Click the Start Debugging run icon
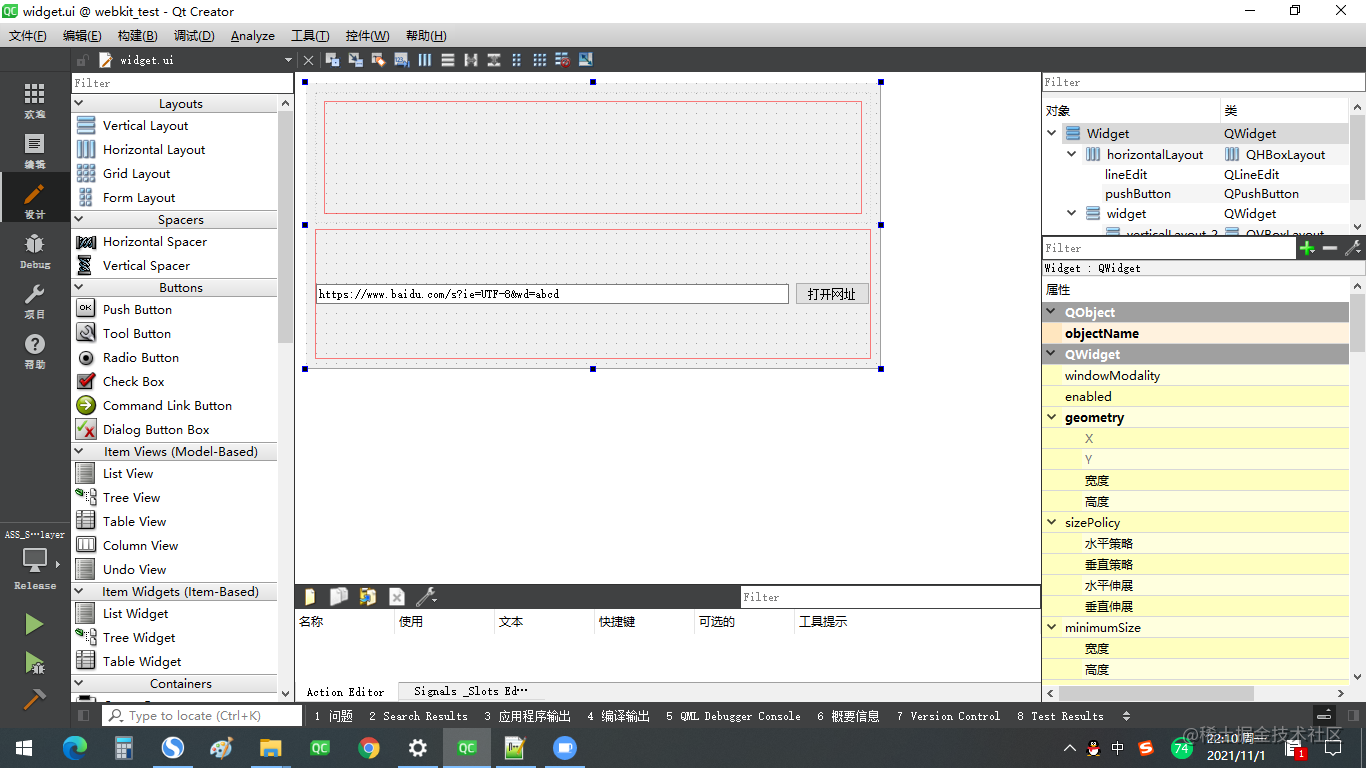Viewport: 1366px width, 768px height. (34, 662)
